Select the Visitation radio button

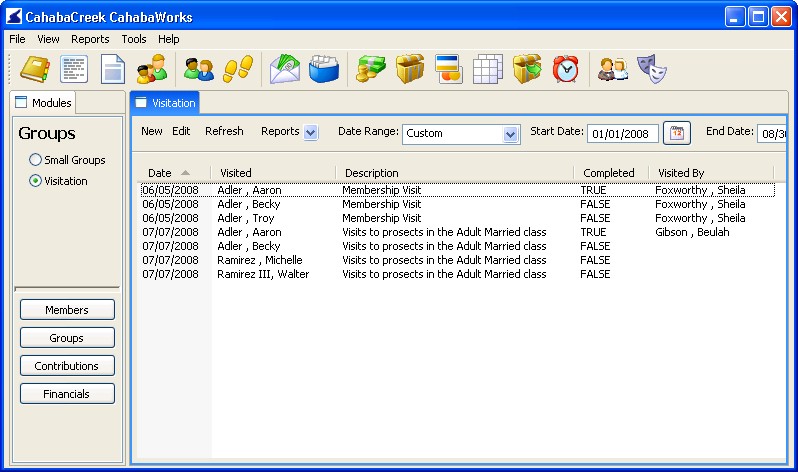click(36, 181)
